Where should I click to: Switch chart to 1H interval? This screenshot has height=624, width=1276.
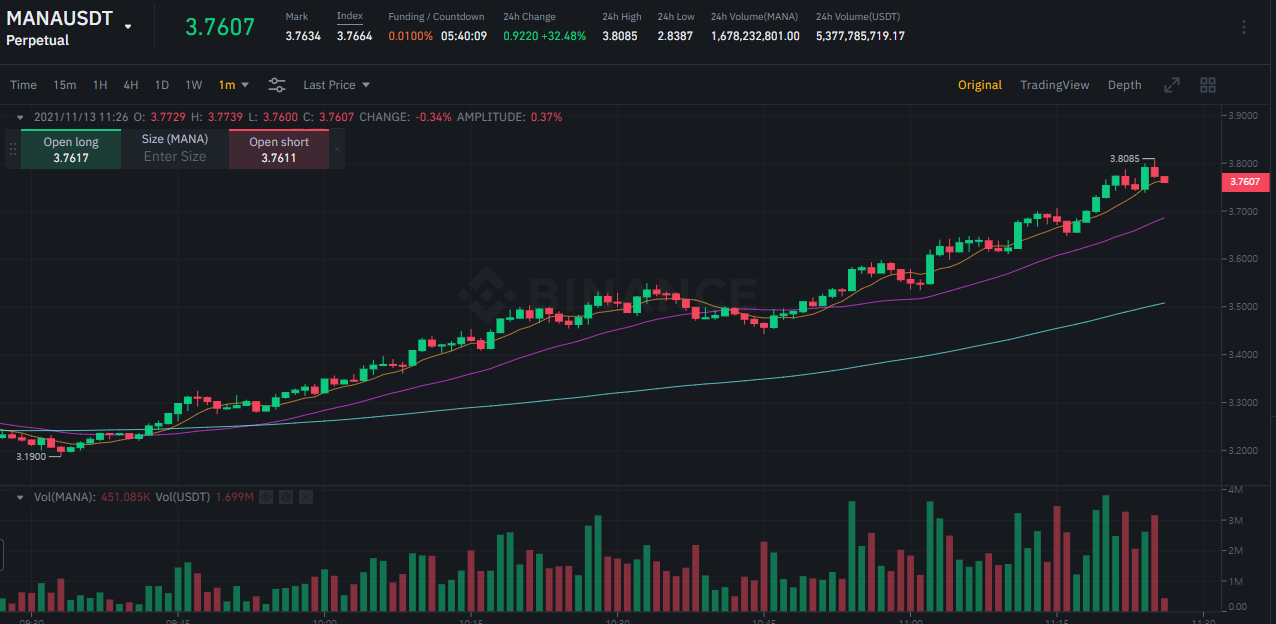click(100, 85)
